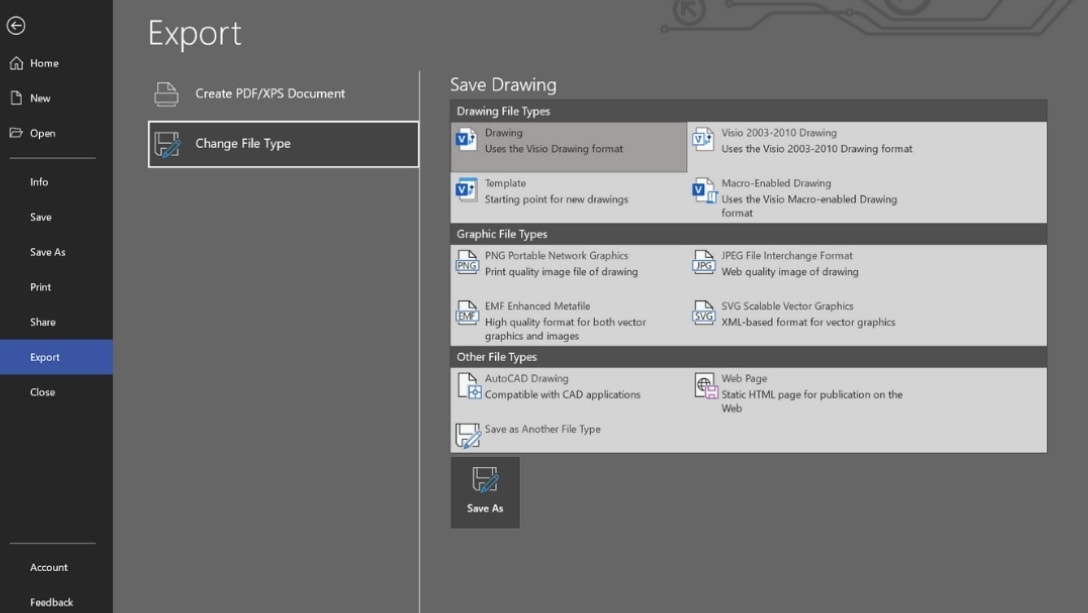Open the Save As page
1088x613 pixels.
(56, 252)
